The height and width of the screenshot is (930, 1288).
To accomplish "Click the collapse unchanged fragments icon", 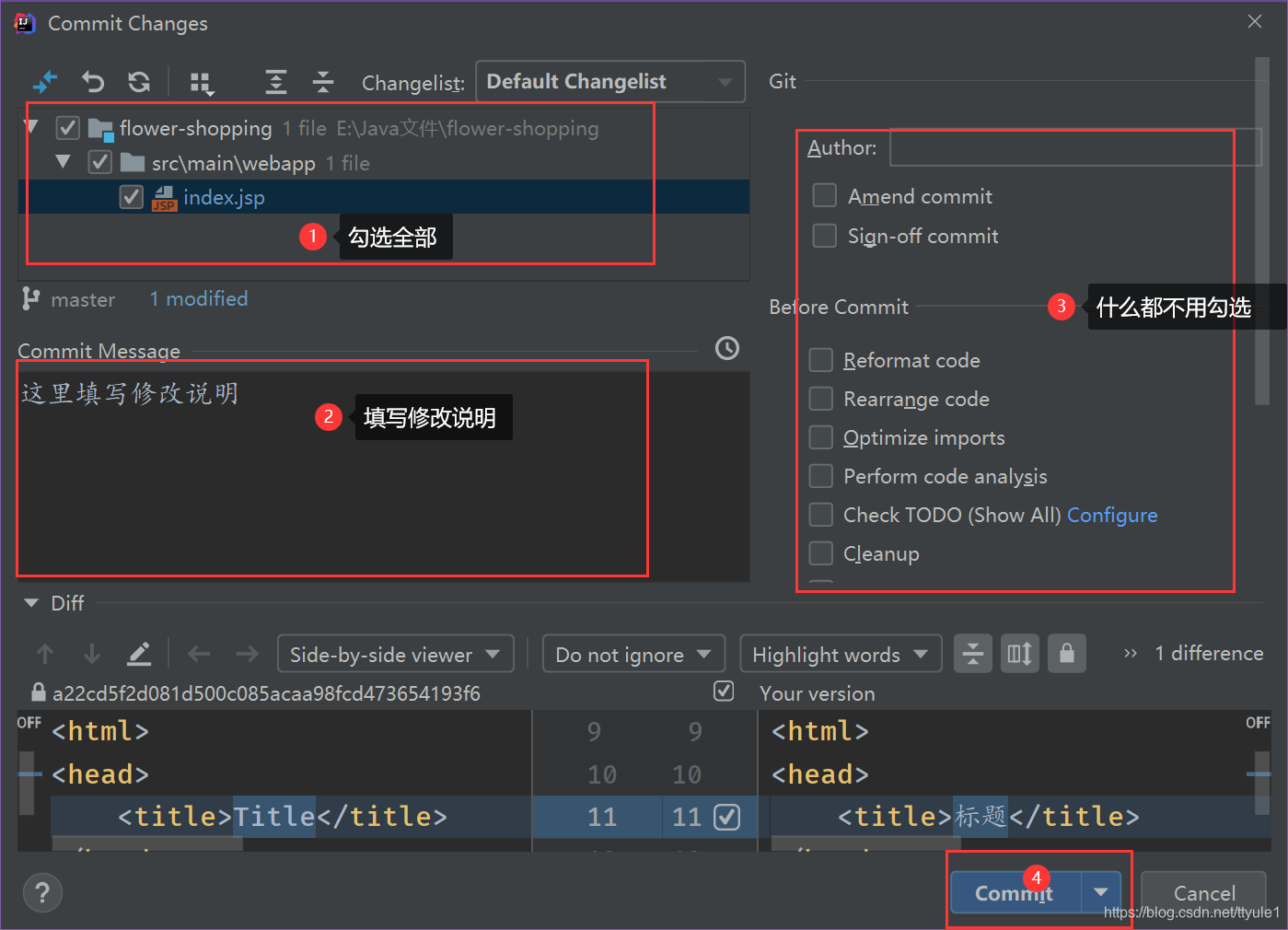I will [973, 654].
